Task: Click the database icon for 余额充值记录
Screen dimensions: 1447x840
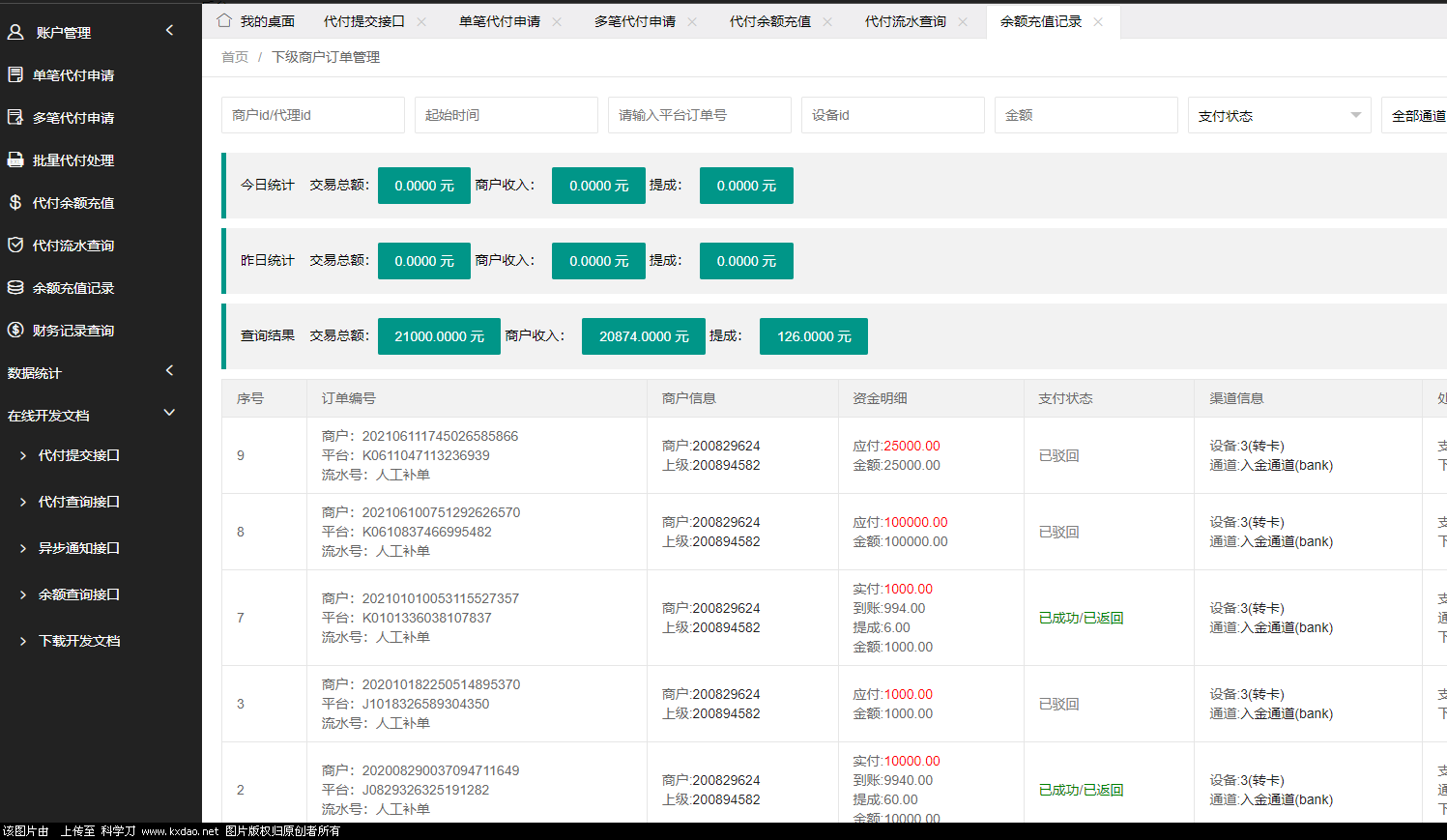Action: pyautogui.click(x=15, y=287)
